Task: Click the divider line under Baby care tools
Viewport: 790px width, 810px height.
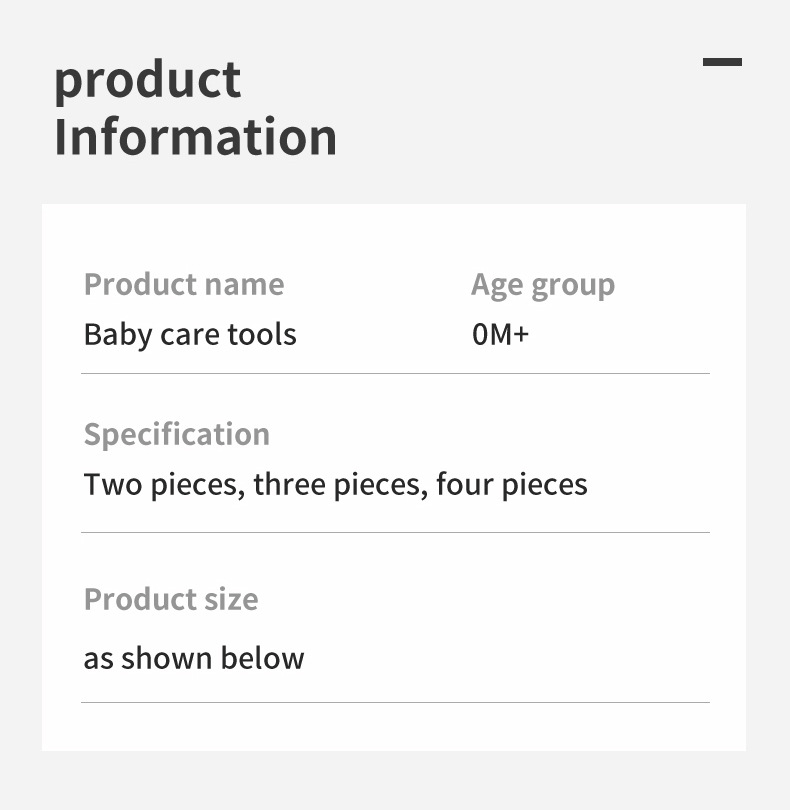Action: (x=395, y=373)
